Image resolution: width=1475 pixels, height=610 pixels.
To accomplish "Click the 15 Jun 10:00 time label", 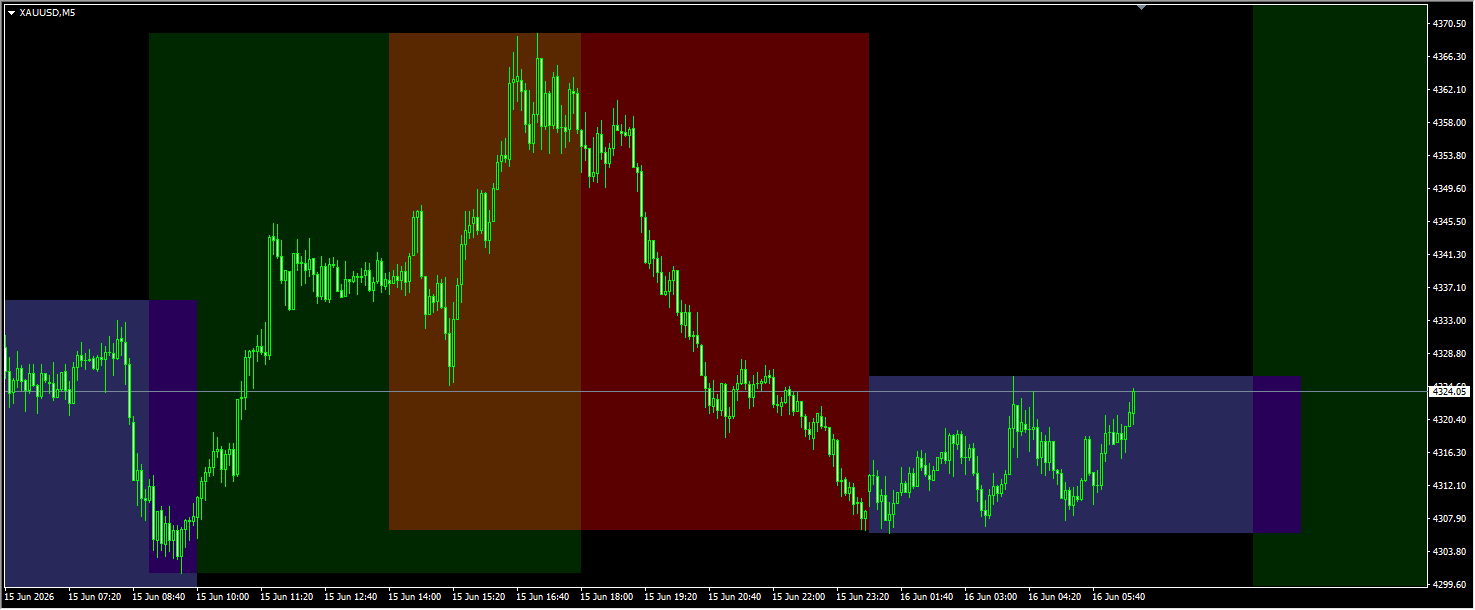I will pyautogui.click(x=222, y=597).
